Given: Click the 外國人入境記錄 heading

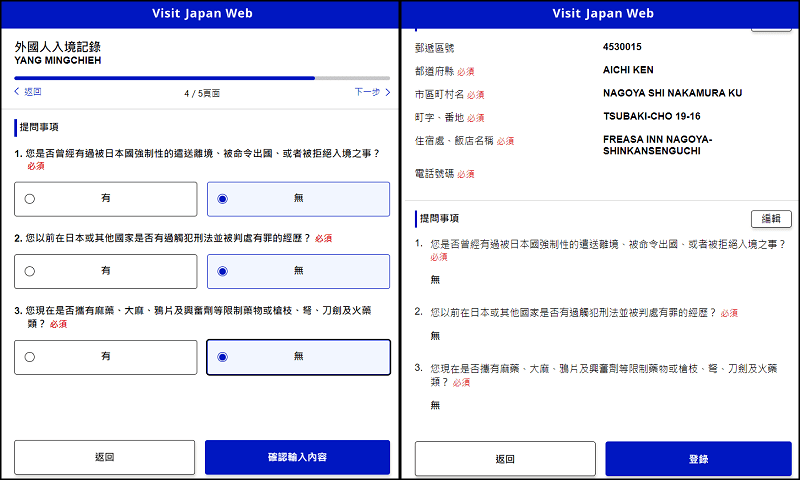Looking at the screenshot, I should click(58, 47).
